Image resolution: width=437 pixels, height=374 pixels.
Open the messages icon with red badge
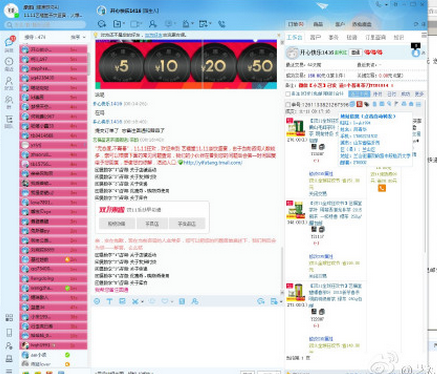(x=10, y=42)
